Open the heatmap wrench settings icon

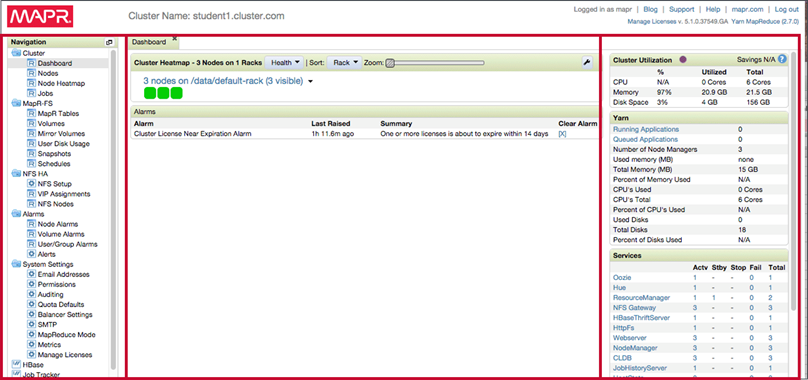pos(586,62)
